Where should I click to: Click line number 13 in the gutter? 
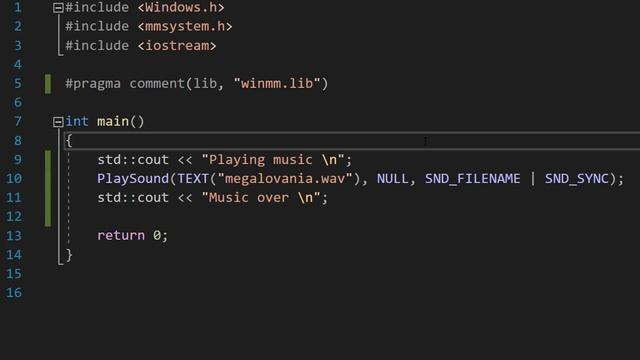coord(14,236)
